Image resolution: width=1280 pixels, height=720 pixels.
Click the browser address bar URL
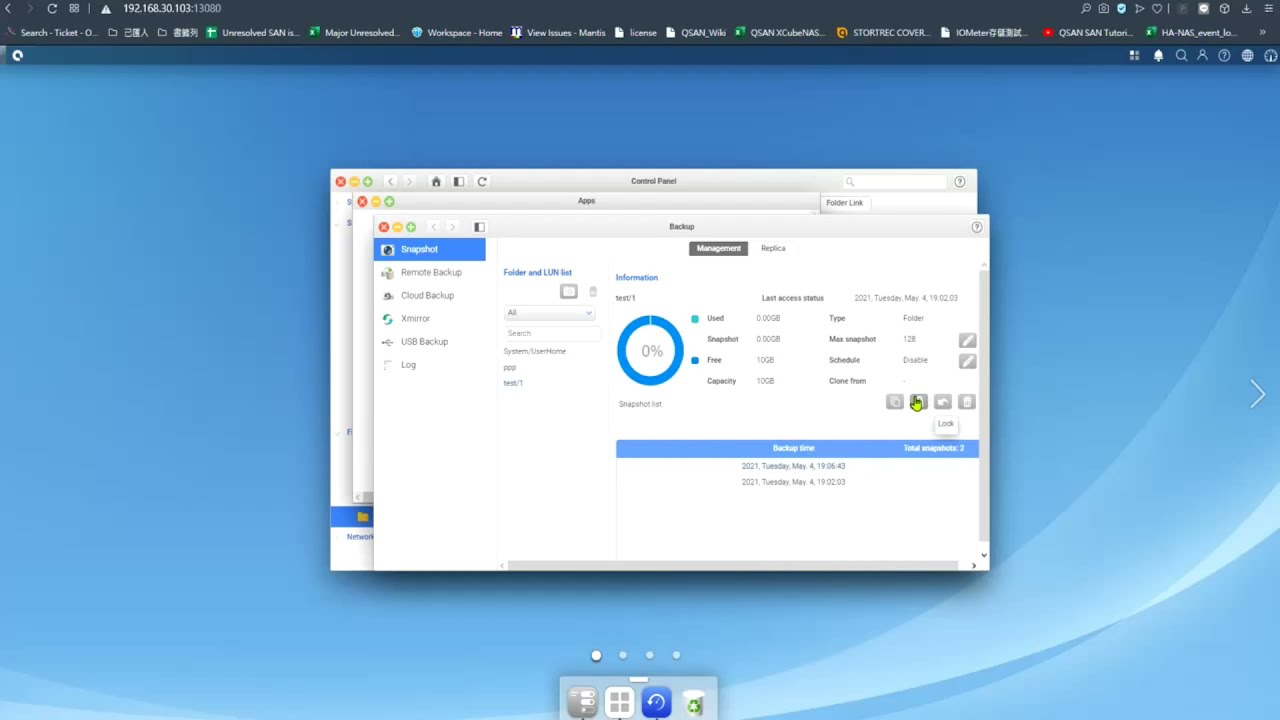pyautogui.click(x=172, y=8)
